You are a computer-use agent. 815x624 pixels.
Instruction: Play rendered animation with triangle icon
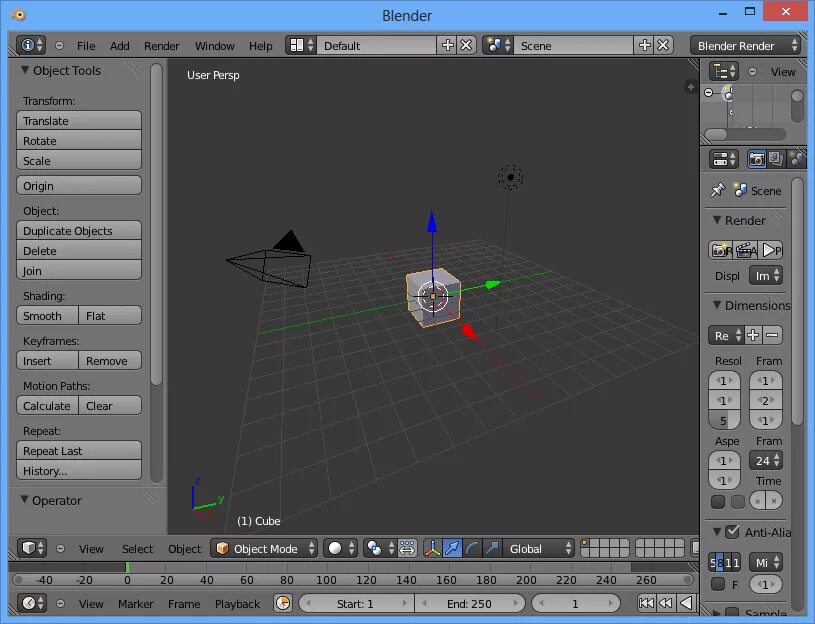pyautogui.click(x=770, y=250)
